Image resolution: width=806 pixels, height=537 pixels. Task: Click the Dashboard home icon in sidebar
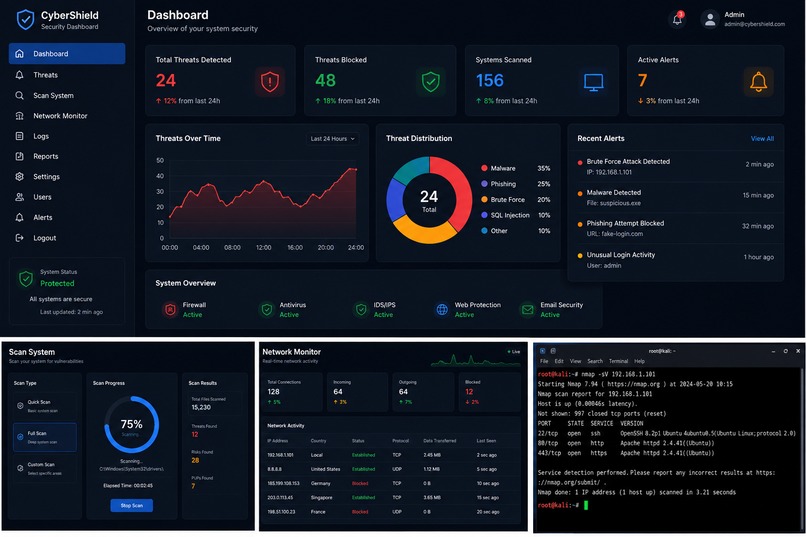point(20,53)
